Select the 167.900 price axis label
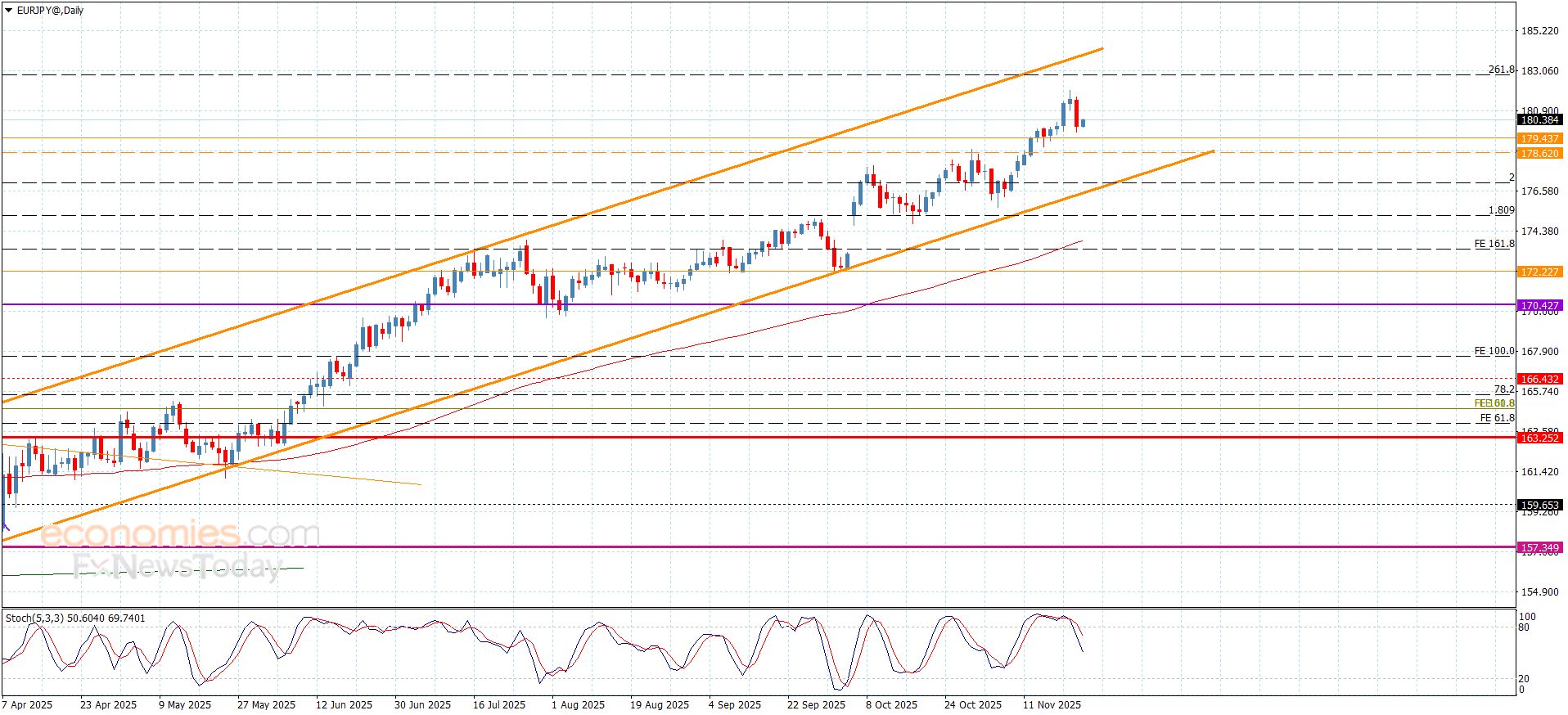This screenshot has height=715, width=1568. (1539, 352)
